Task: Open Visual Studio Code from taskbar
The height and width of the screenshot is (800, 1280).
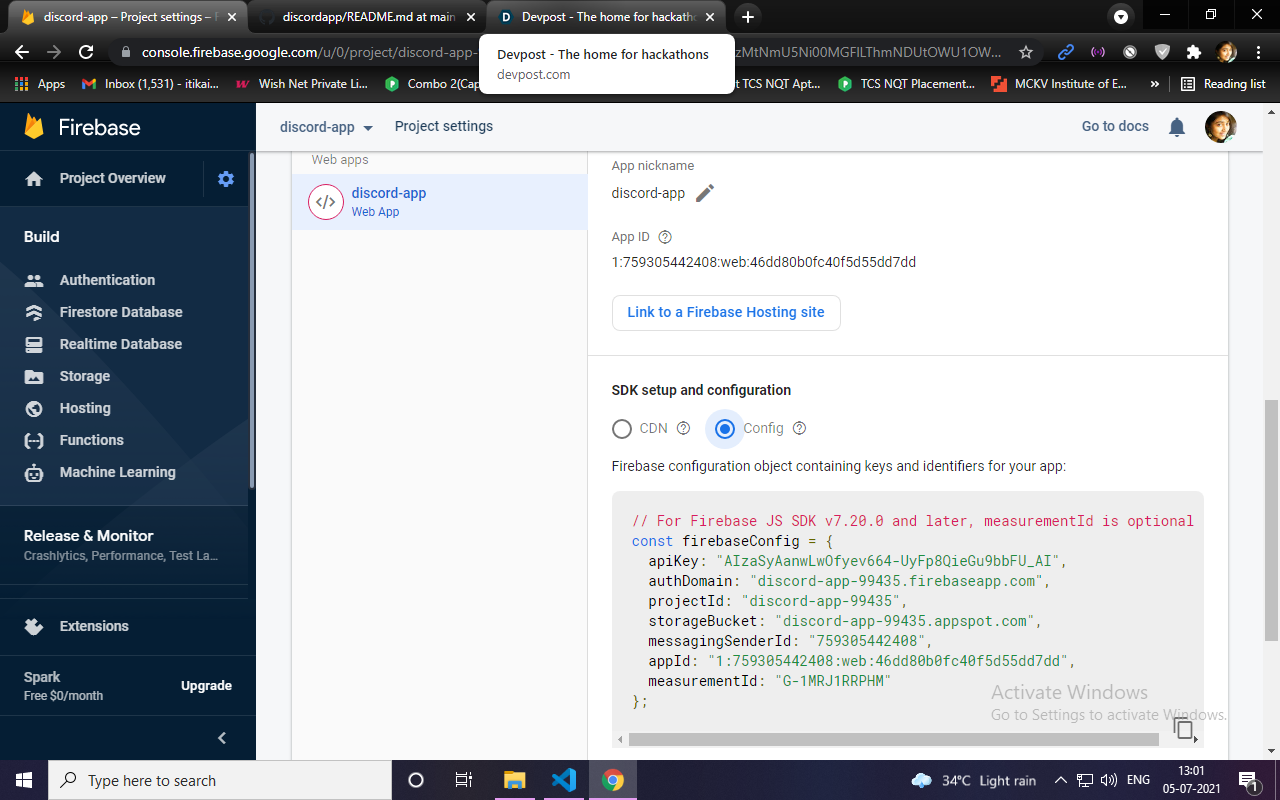Action: coord(564,780)
